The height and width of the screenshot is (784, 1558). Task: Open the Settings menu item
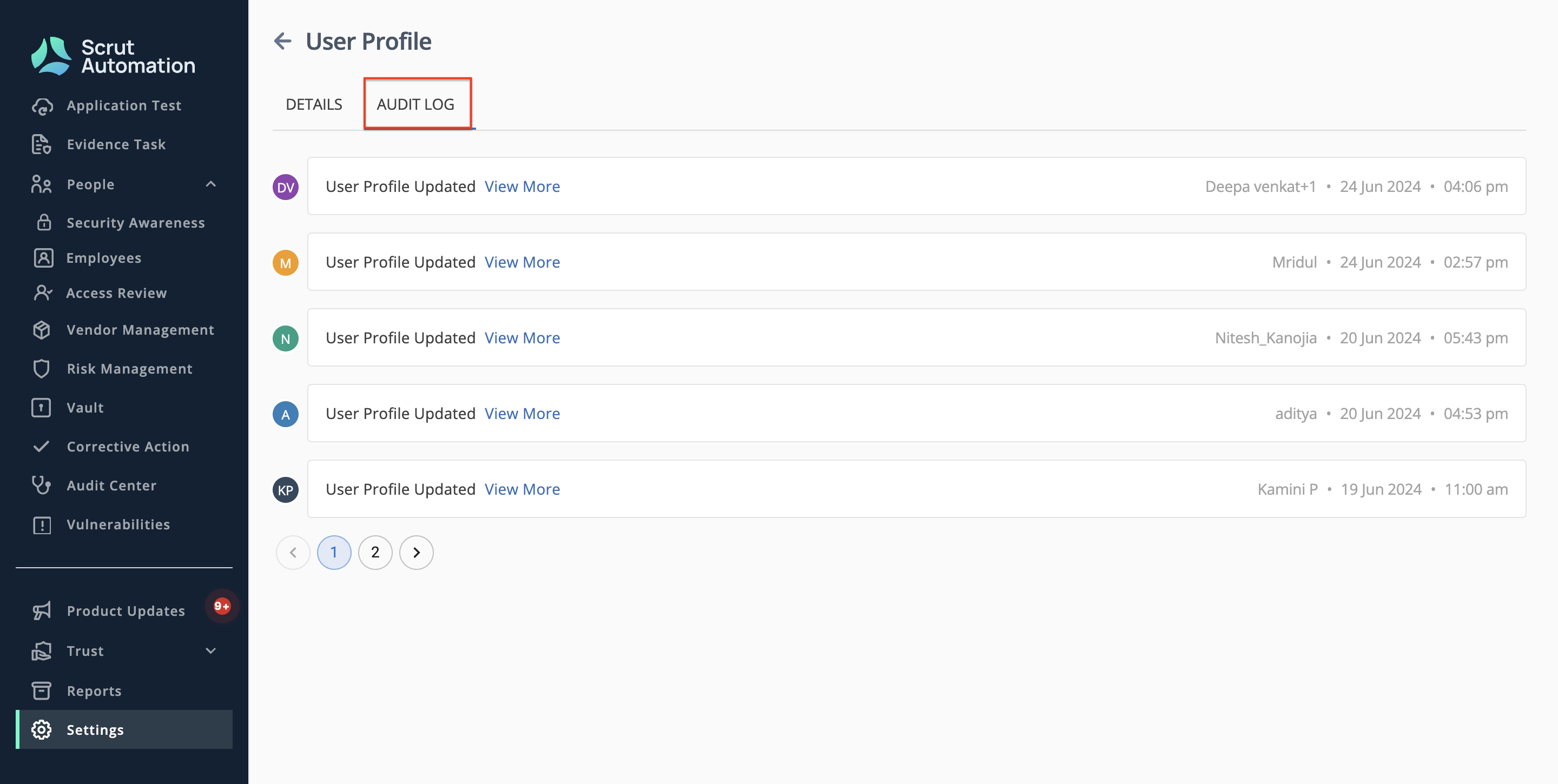(x=124, y=729)
